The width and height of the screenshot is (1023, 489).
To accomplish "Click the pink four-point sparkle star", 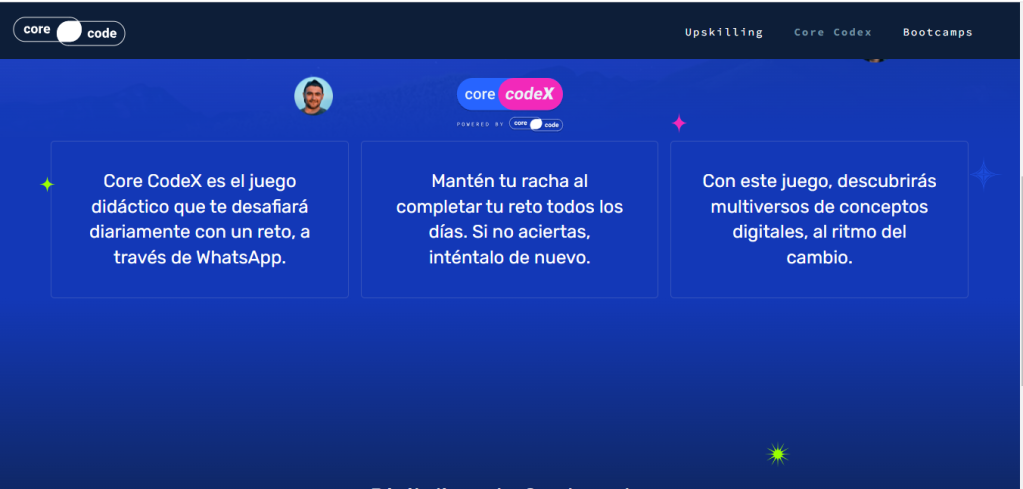I will [679, 123].
